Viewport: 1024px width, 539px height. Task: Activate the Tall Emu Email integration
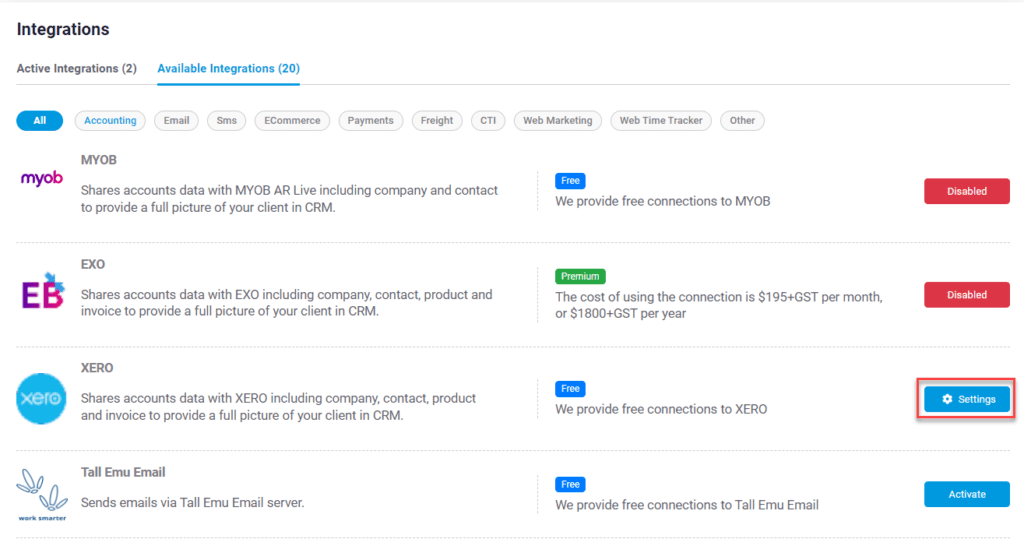(x=967, y=495)
